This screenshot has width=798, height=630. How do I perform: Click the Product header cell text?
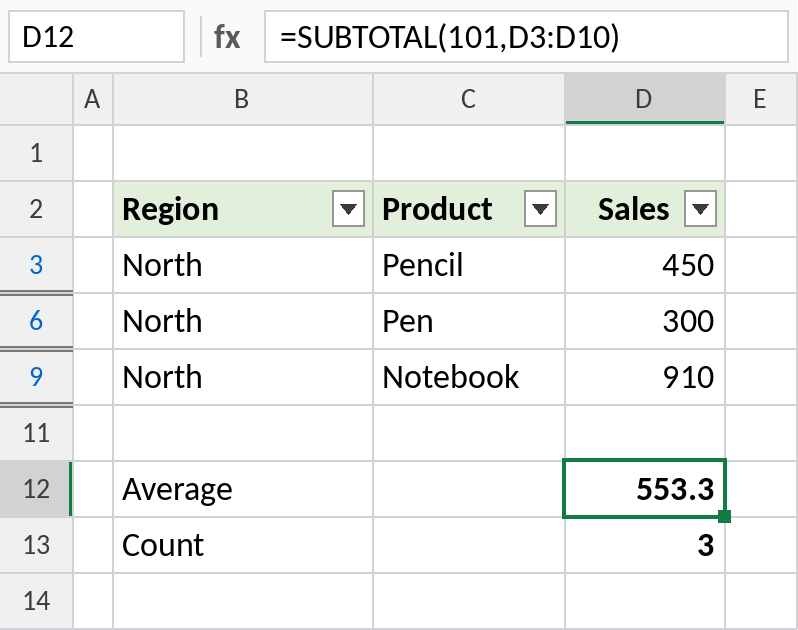tap(437, 209)
